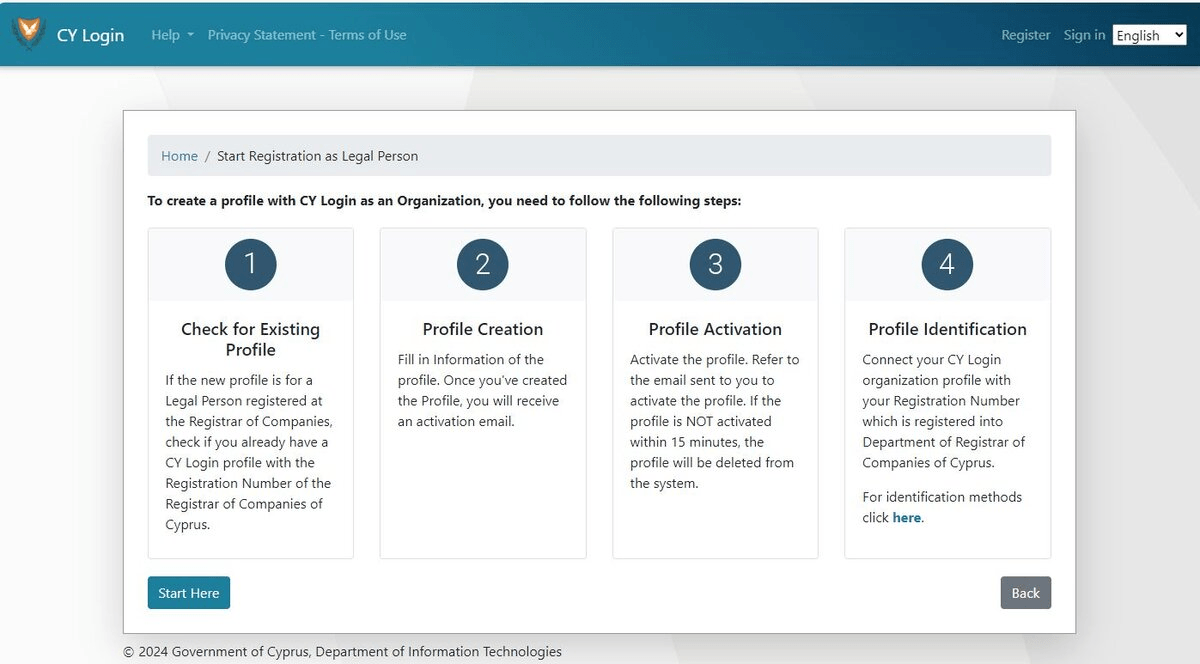Click the step 3 circle icon
The height and width of the screenshot is (664, 1200).
715,264
